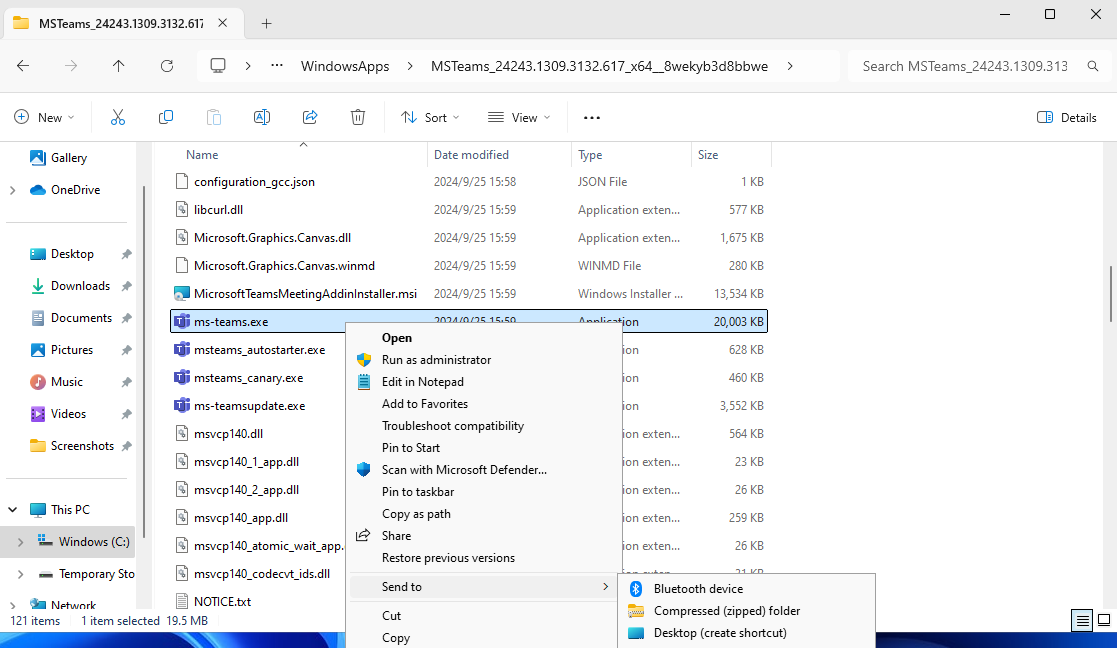Unpin Documents using its pin icon
The width and height of the screenshot is (1117, 648).
point(126,318)
